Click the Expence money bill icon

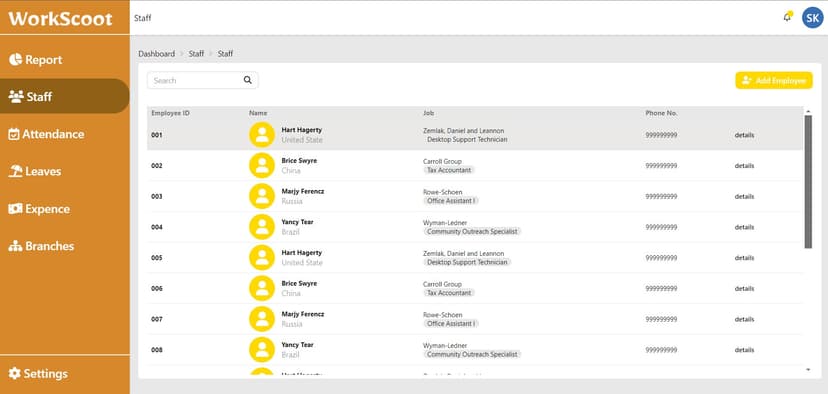tap(15, 209)
